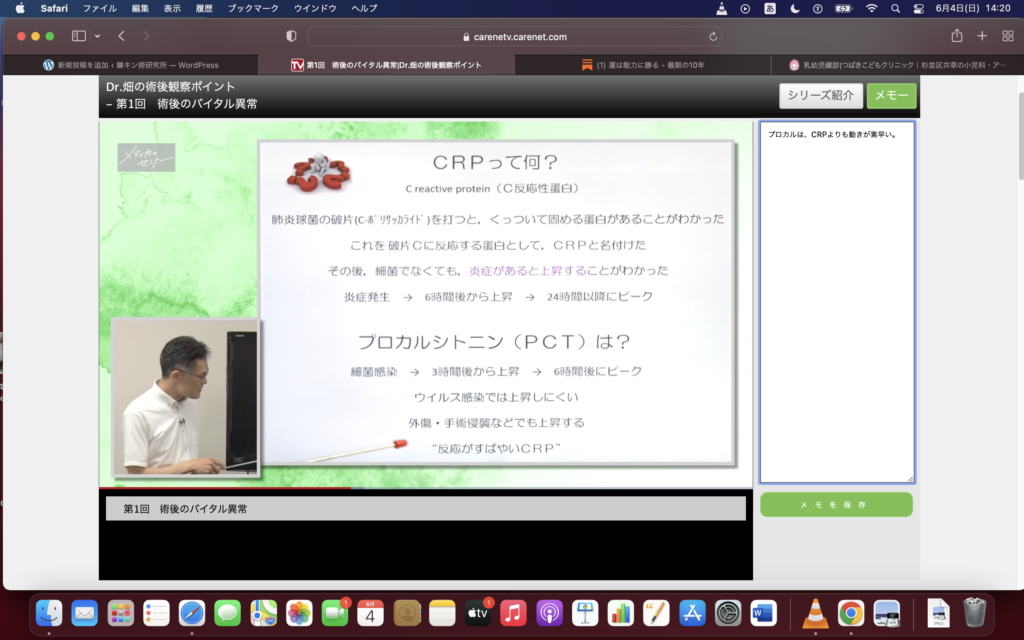
Task: Open VLC from the Dock
Action: pyautogui.click(x=816, y=612)
